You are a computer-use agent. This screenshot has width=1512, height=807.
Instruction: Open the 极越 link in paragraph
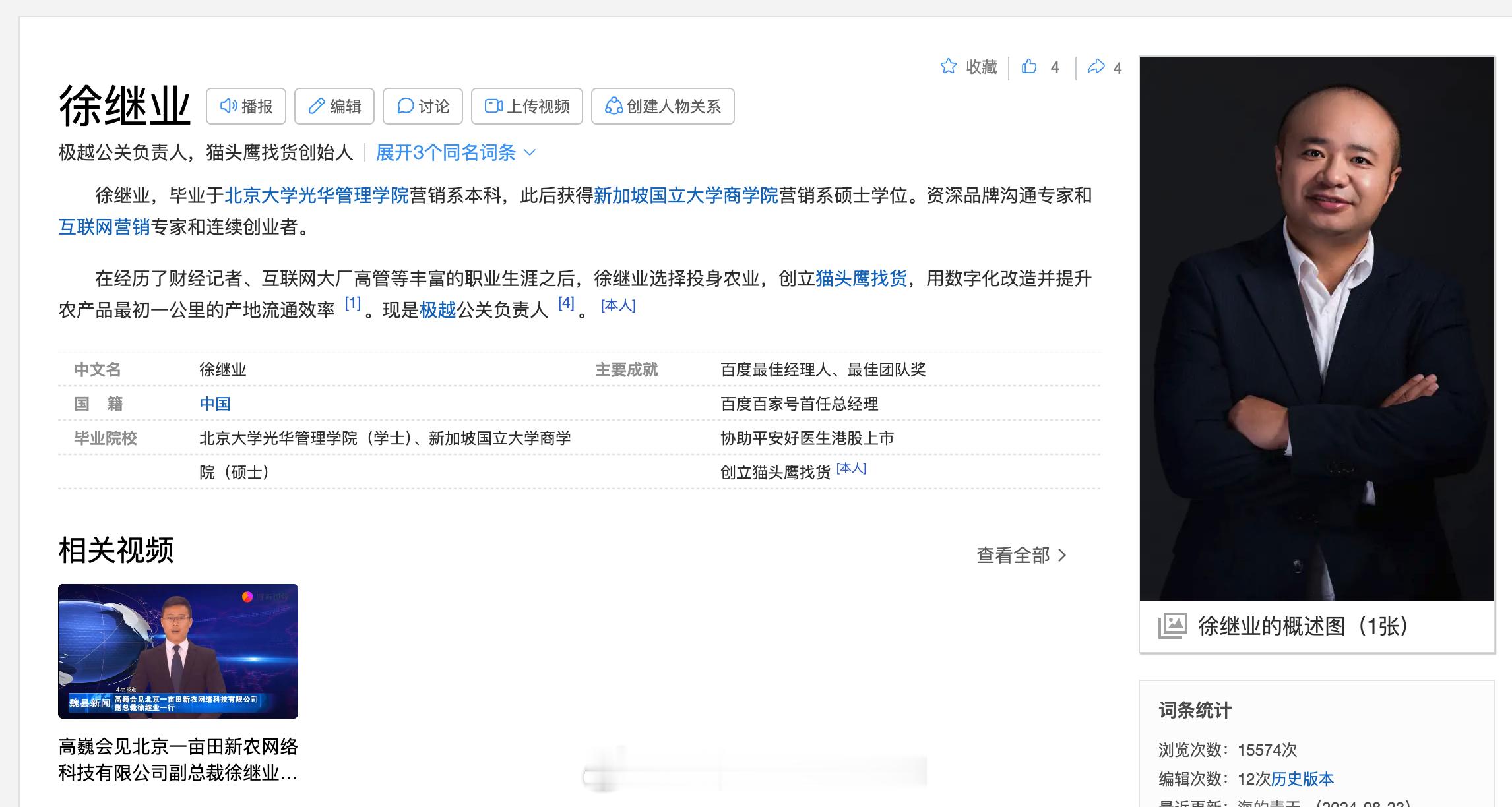(438, 310)
